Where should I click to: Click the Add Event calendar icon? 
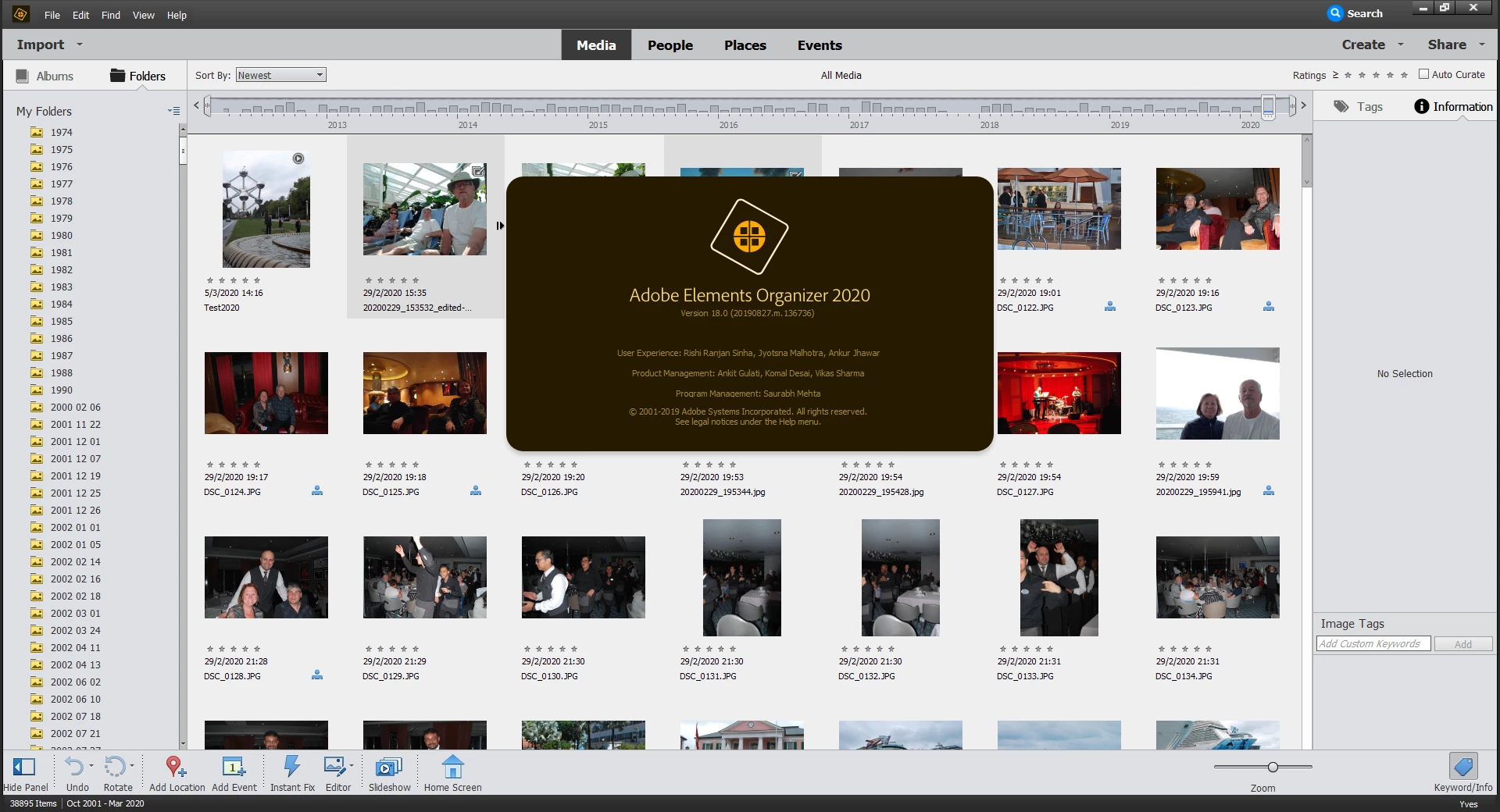pos(234,767)
